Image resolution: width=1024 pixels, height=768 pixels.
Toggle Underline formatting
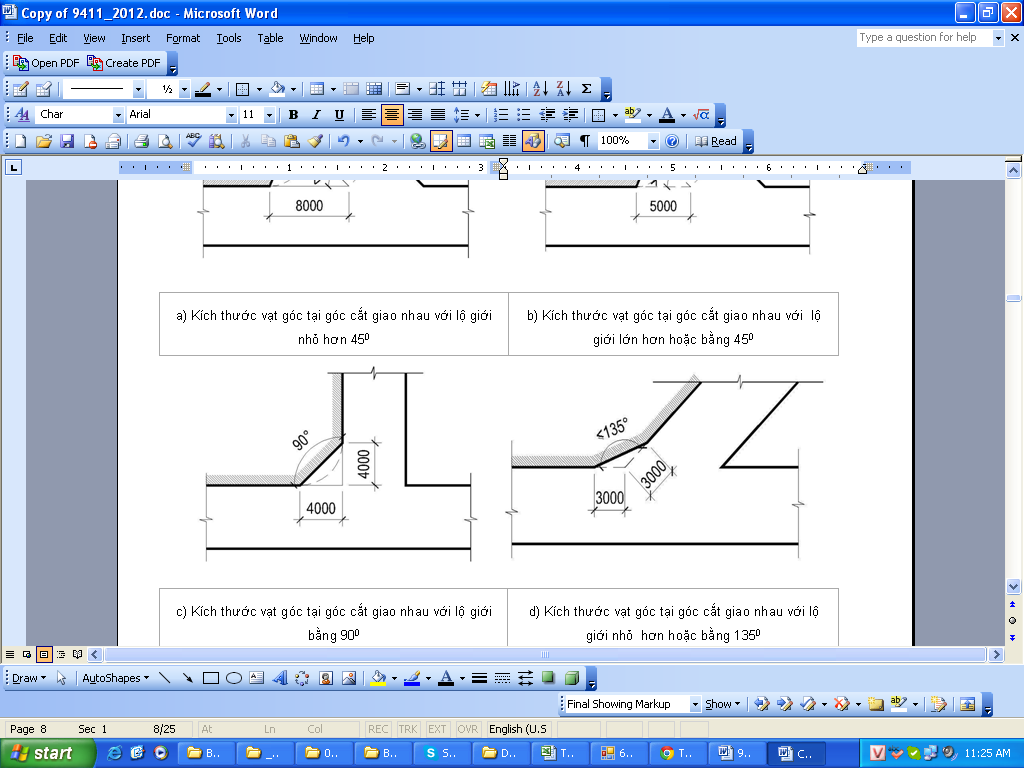(x=339, y=115)
